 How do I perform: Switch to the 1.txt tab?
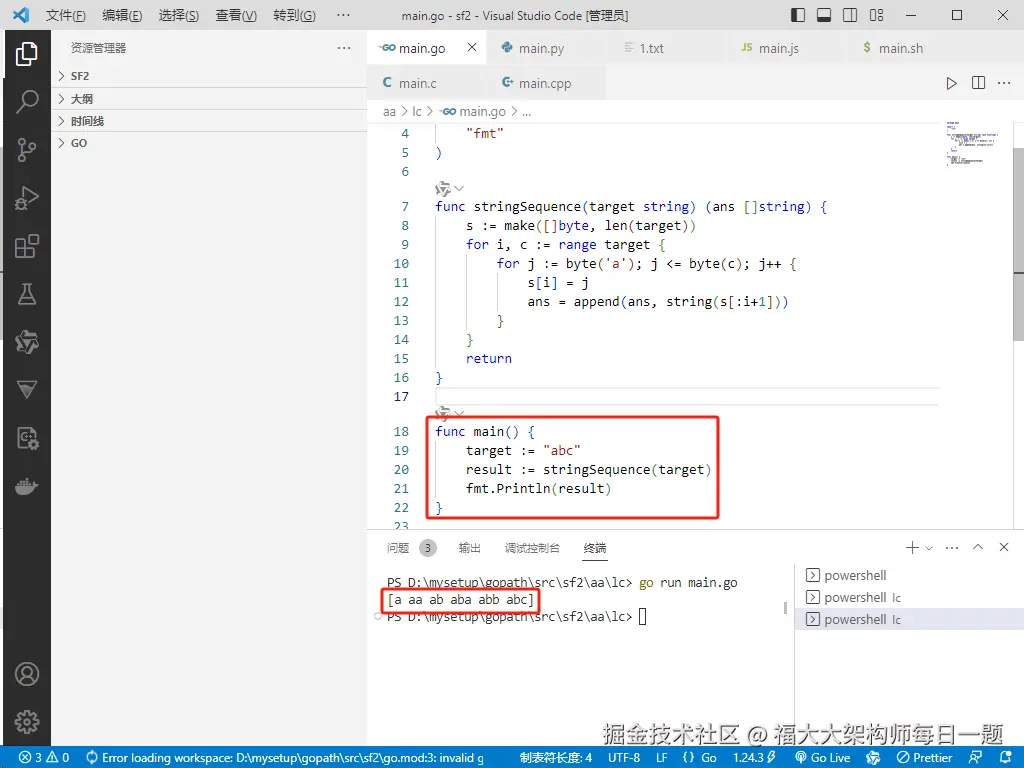click(666, 48)
